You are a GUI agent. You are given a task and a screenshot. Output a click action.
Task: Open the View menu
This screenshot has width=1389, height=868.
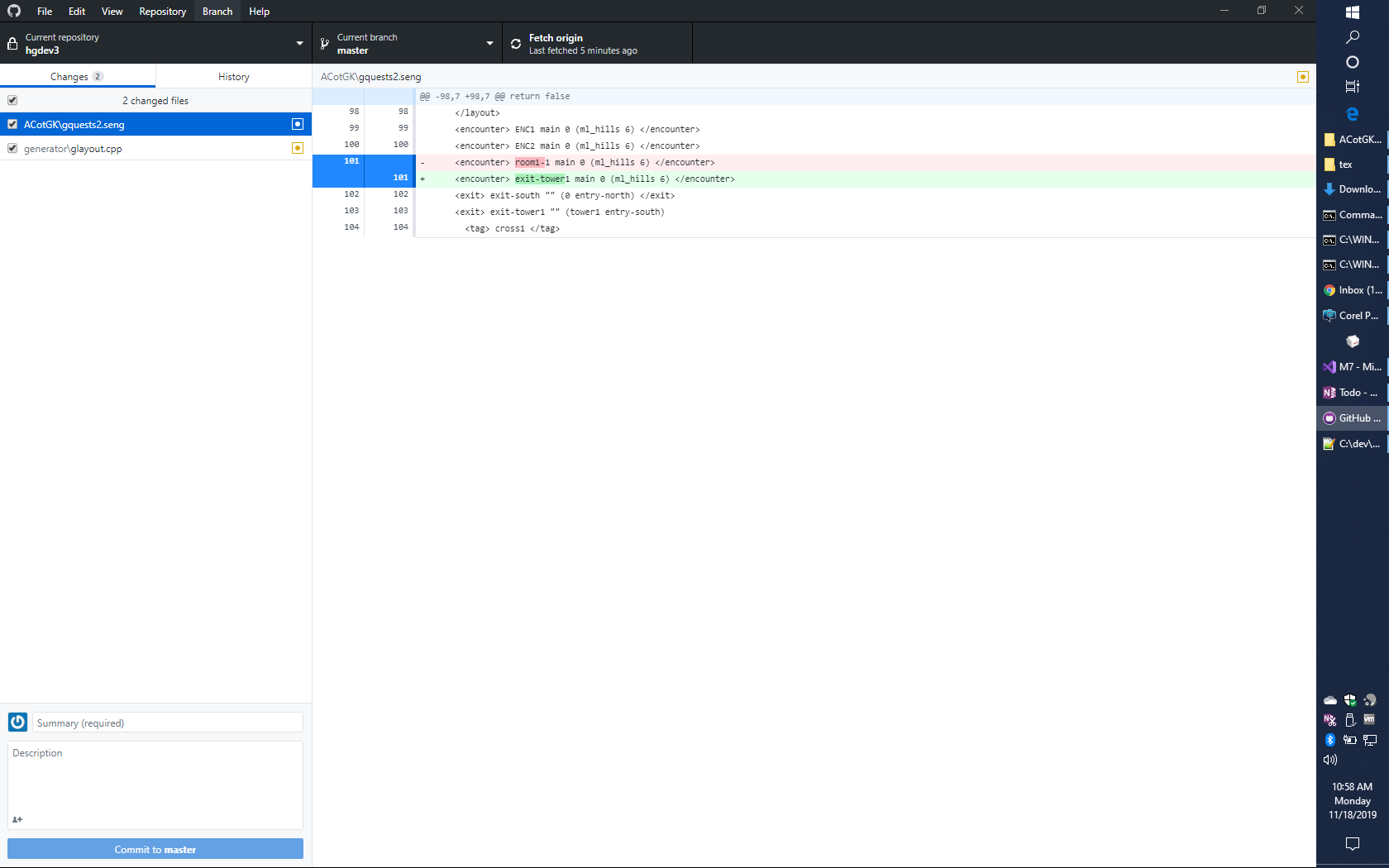point(112,11)
